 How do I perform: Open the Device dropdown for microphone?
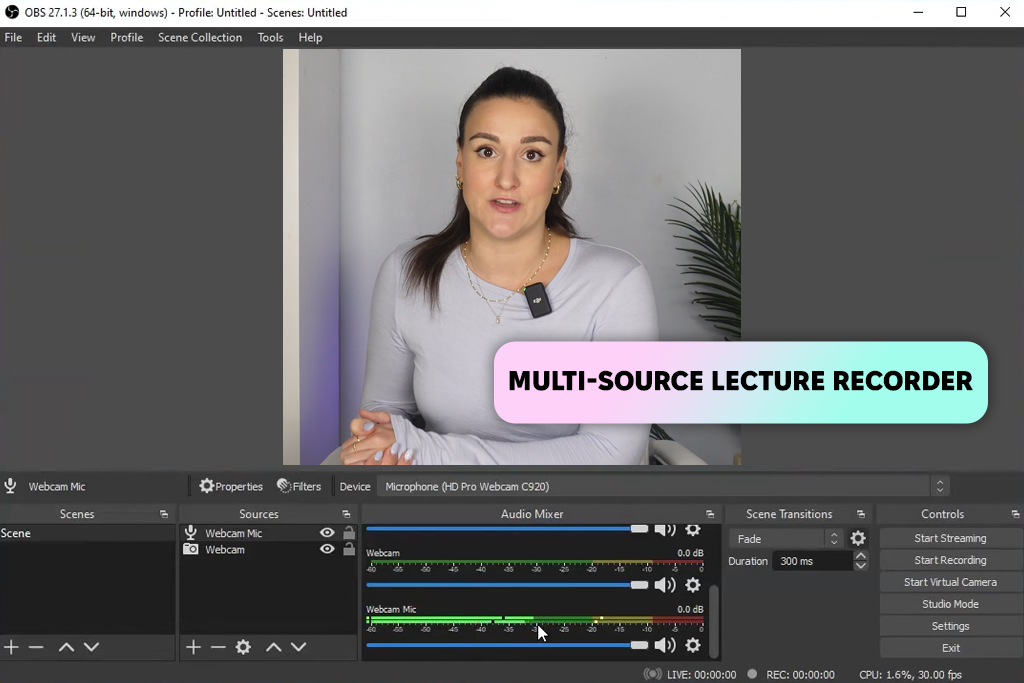pos(664,486)
